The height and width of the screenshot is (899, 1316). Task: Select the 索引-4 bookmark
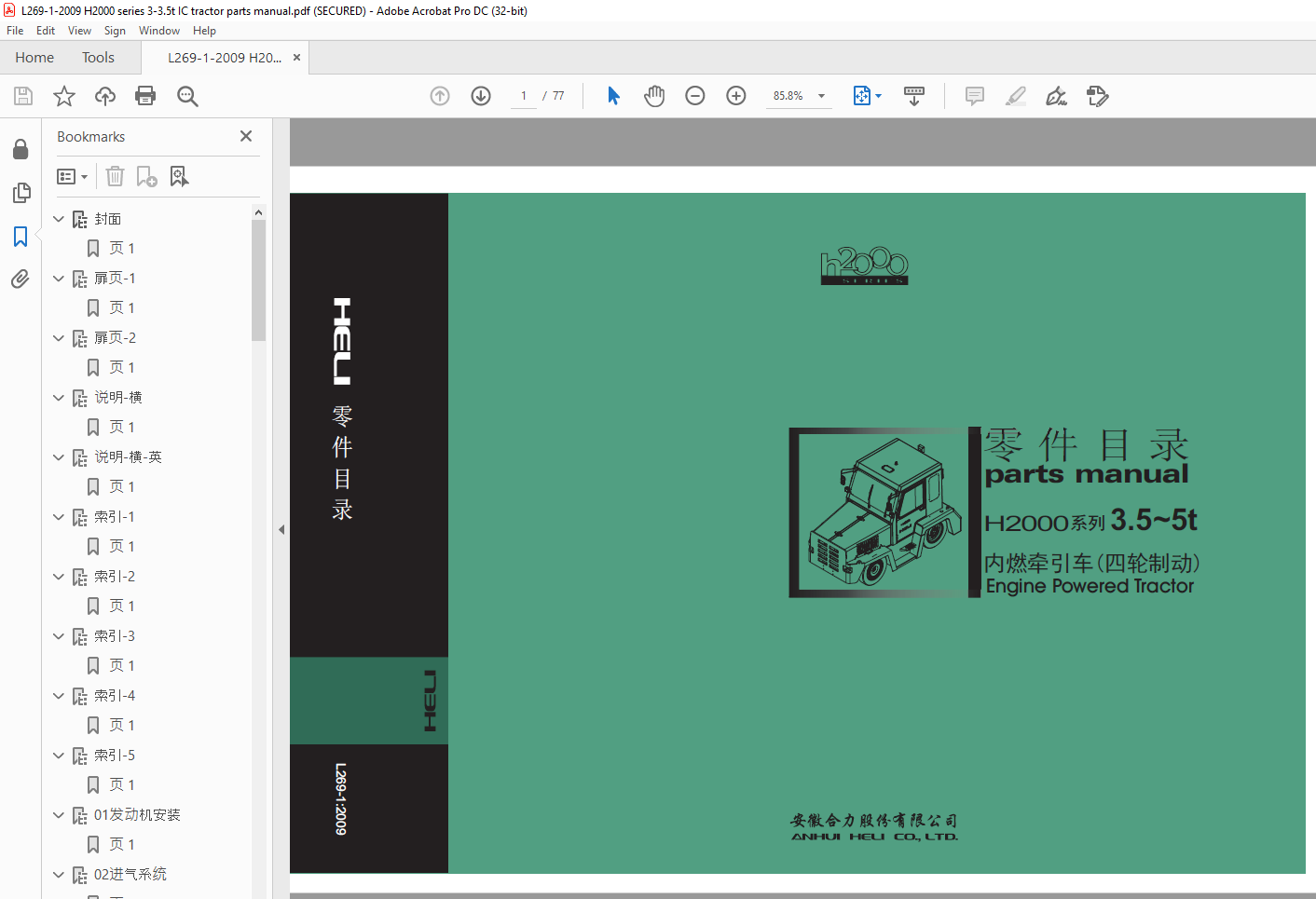115,696
